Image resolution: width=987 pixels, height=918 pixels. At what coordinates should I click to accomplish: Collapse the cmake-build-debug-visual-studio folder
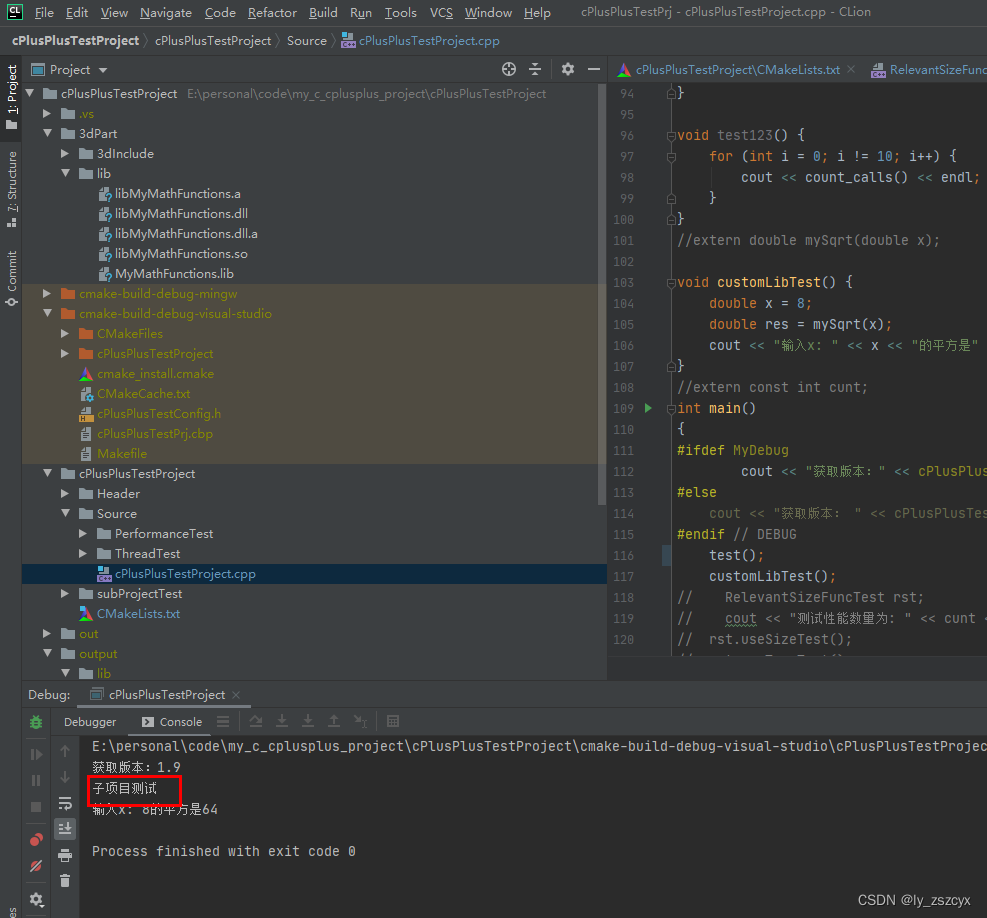[x=47, y=312]
